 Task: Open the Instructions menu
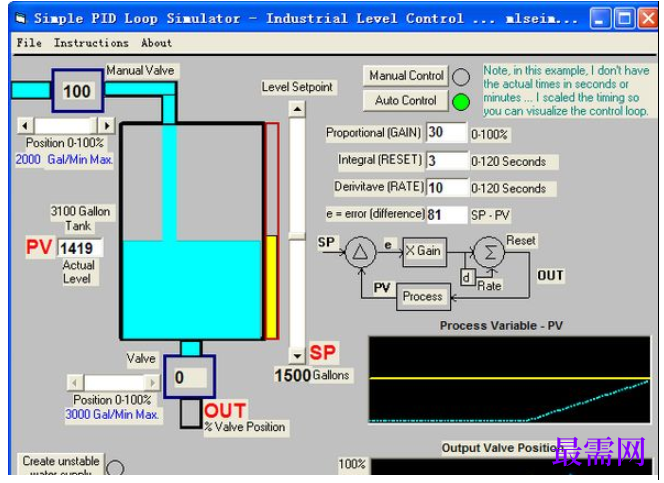[91, 43]
